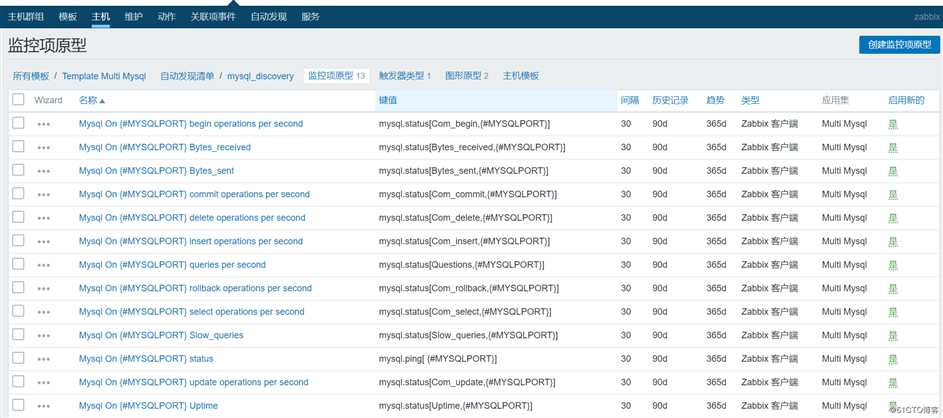The image size is (943, 418).
Task: Open wizard menu for insert operations row
Action: coord(43,241)
